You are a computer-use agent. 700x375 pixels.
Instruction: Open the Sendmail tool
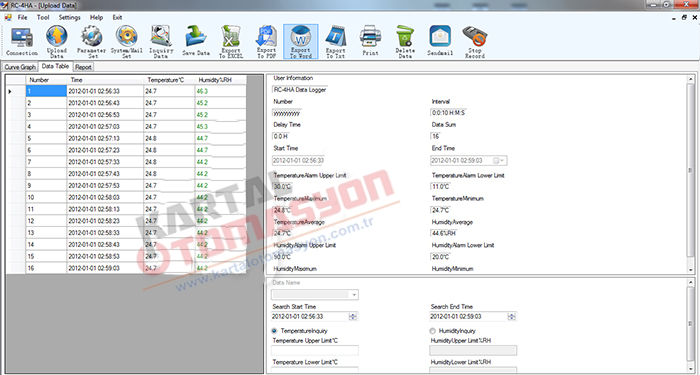(440, 41)
